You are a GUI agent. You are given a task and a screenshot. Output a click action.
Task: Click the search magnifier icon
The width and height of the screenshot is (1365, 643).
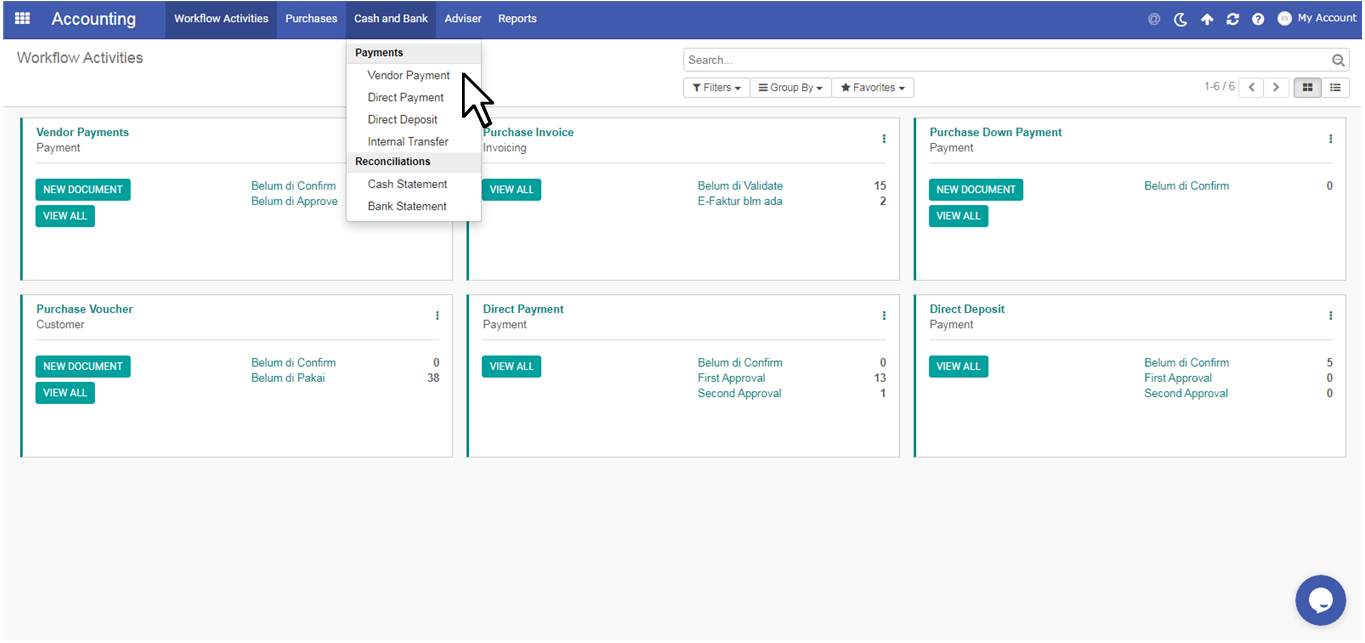tap(1339, 61)
